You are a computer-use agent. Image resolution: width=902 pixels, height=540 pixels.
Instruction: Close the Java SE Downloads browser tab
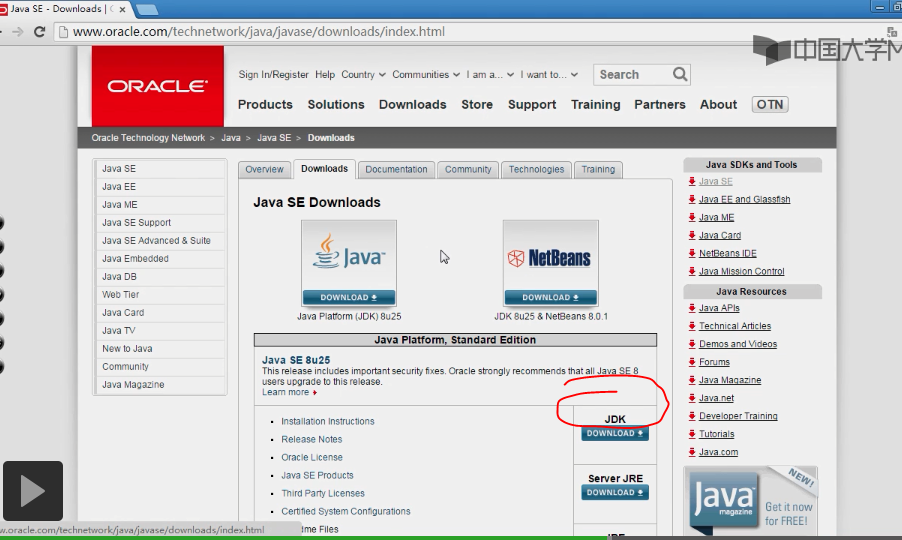point(122,9)
